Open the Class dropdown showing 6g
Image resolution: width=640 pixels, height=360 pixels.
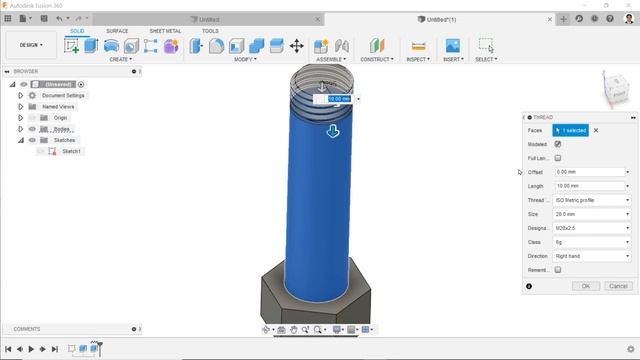coord(591,242)
